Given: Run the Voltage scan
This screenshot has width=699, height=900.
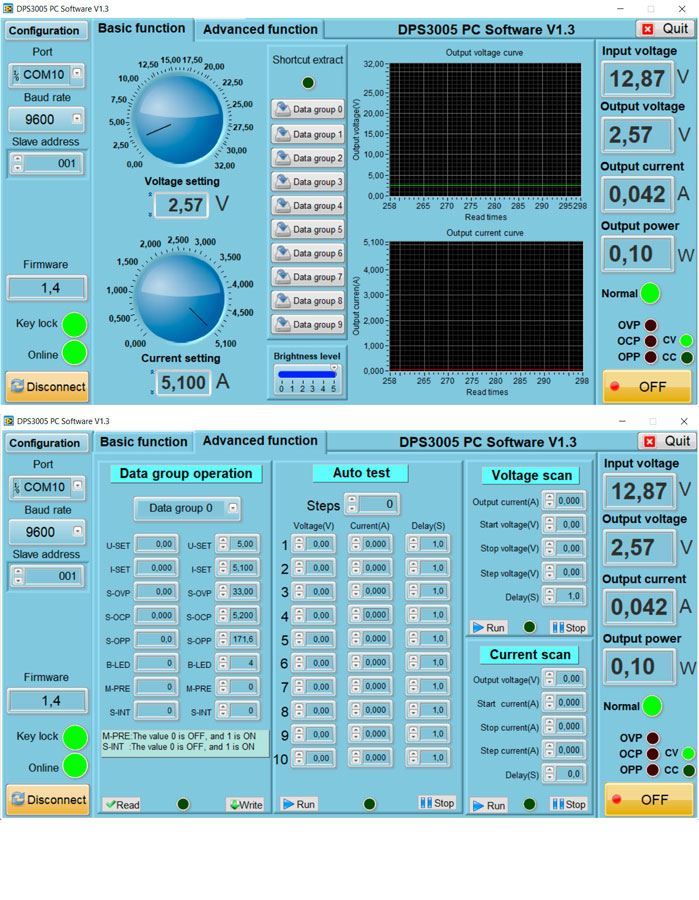Looking at the screenshot, I should pyautogui.click(x=488, y=627).
